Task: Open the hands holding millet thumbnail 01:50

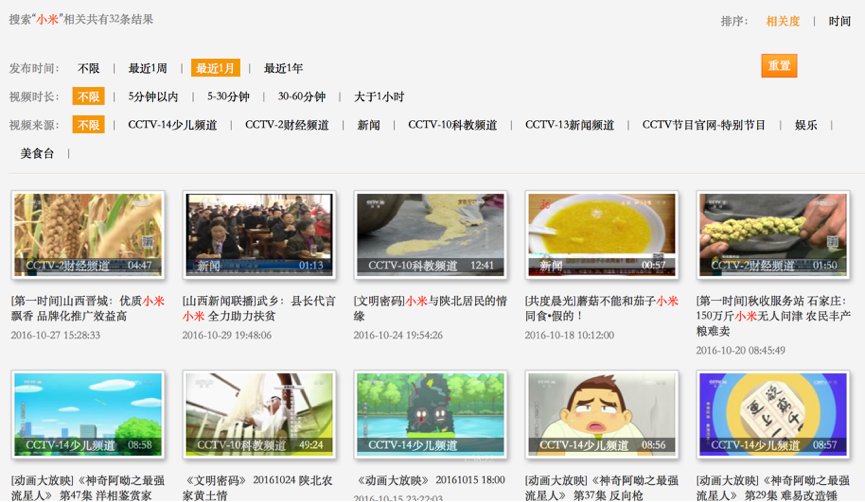Action: pyautogui.click(x=773, y=234)
